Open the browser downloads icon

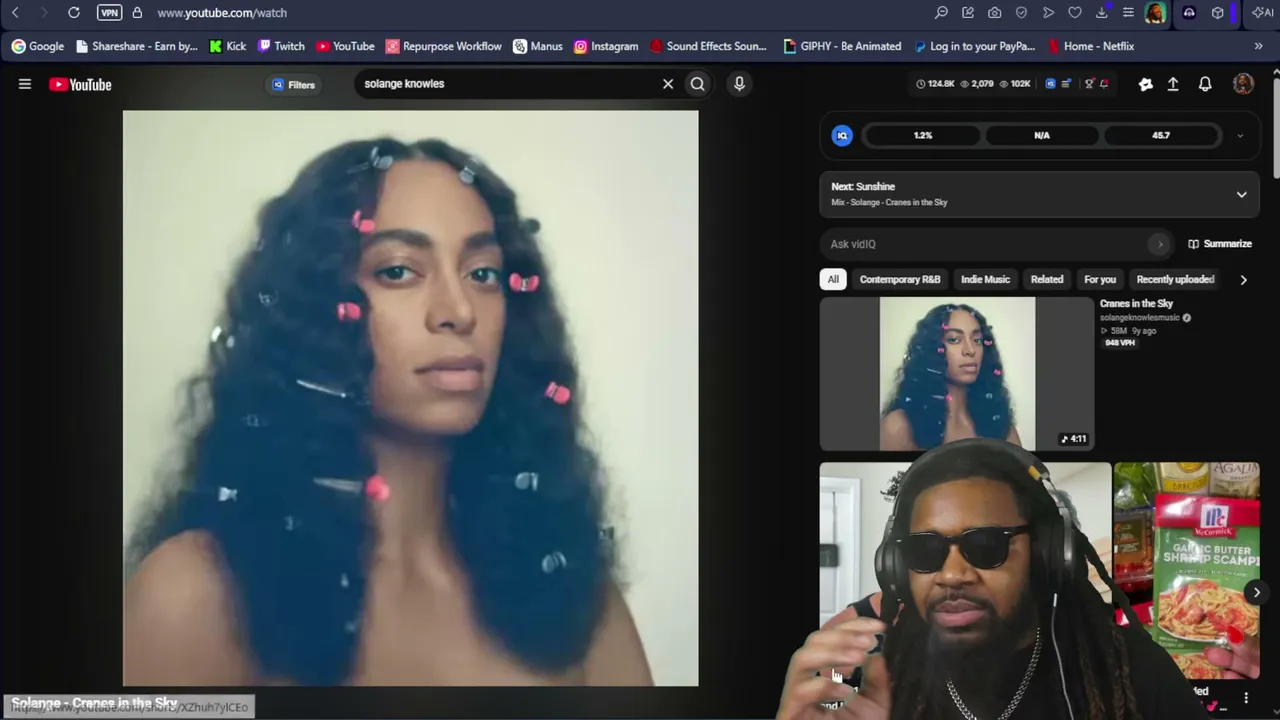coord(1102,13)
